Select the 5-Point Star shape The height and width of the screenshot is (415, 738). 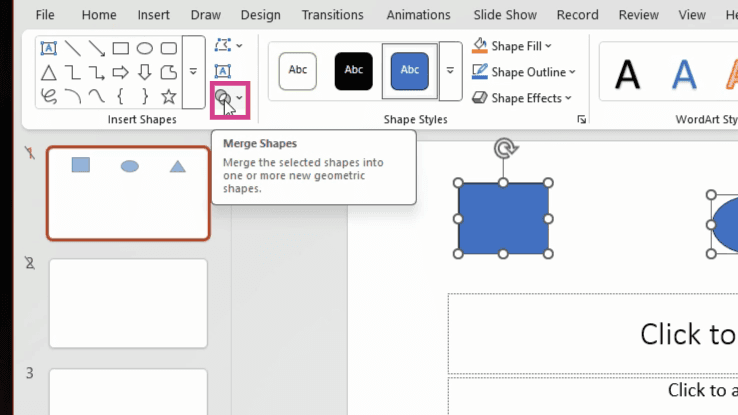(168, 96)
